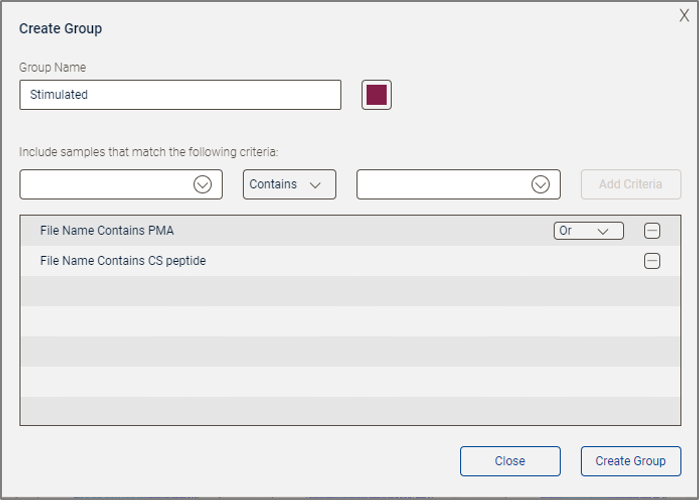Expand the Or logic operator dropdown
This screenshot has height=500, width=700.
(x=588, y=231)
